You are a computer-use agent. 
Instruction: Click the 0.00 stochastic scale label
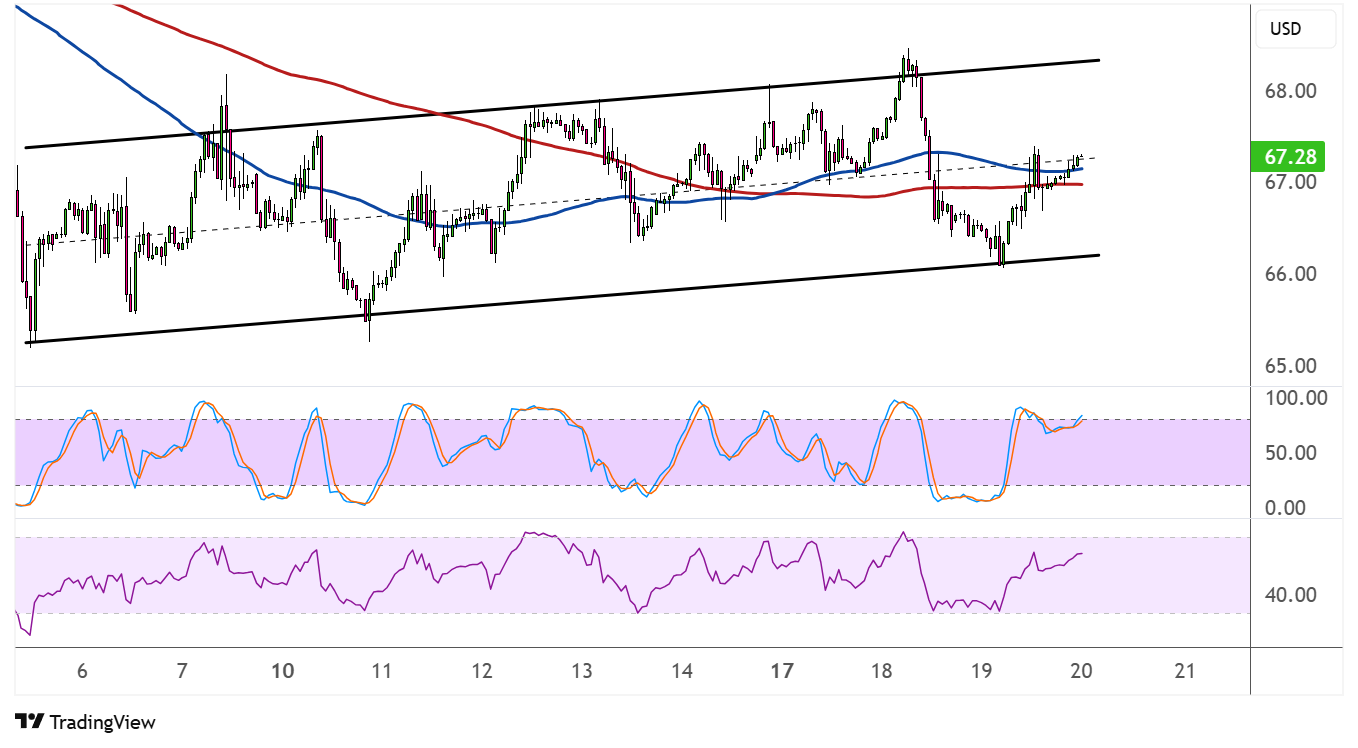pyautogui.click(x=1286, y=507)
